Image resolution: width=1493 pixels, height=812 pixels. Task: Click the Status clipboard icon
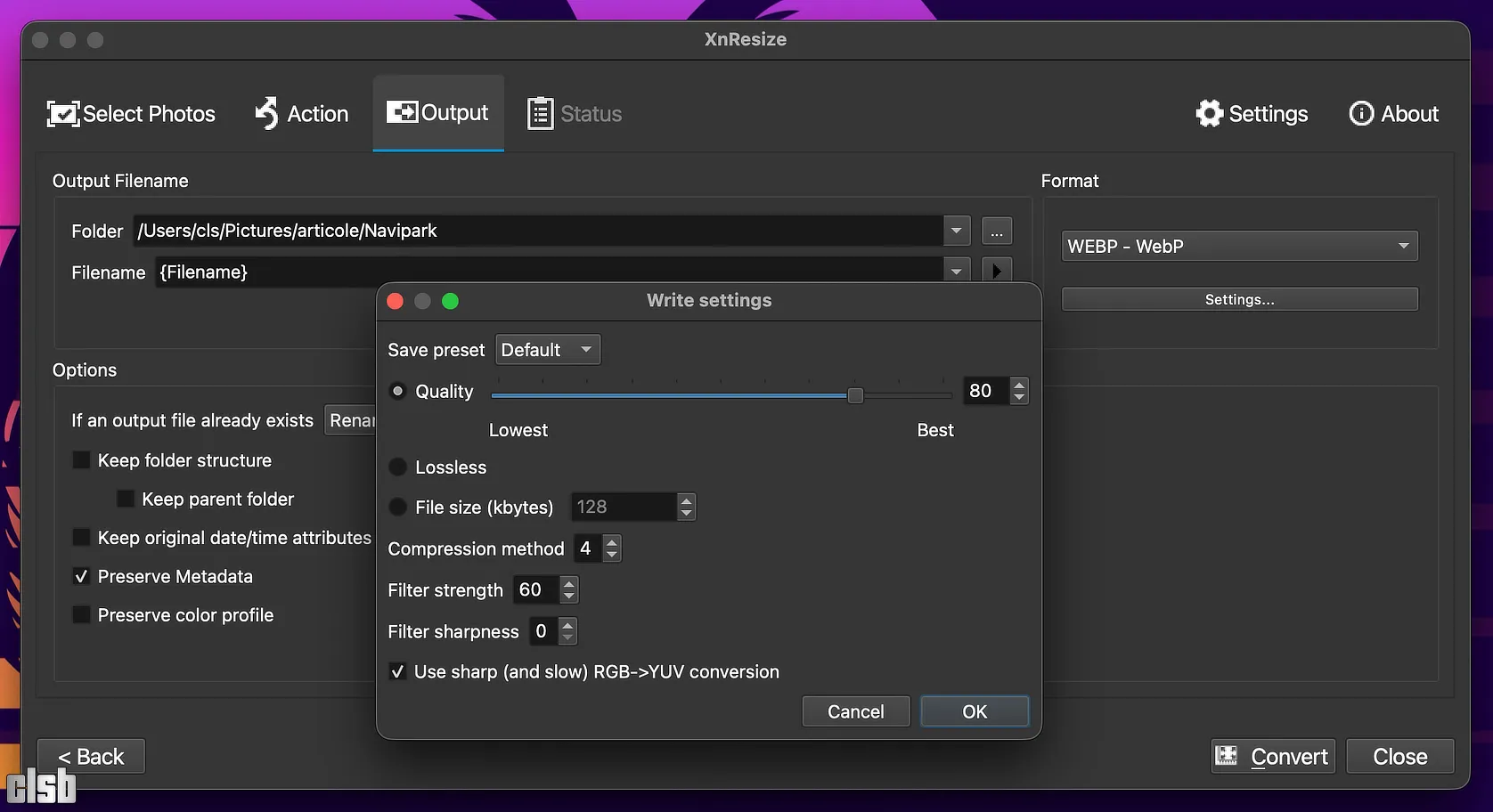point(540,114)
